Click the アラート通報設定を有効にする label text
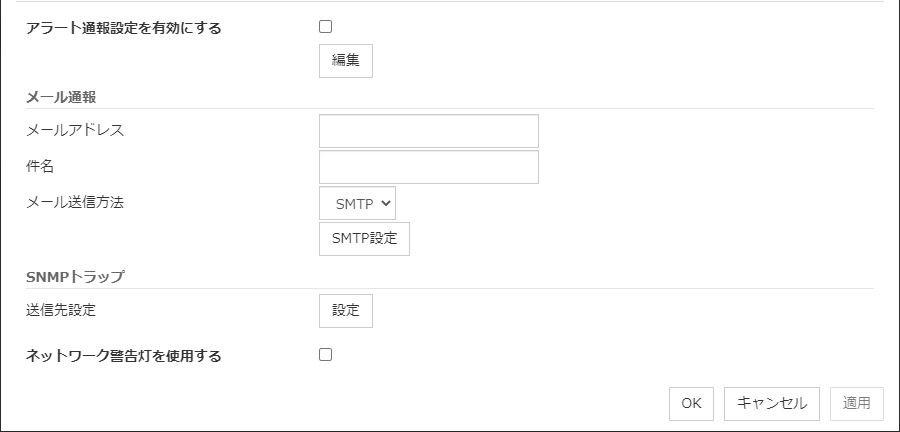 pyautogui.click(x=124, y=28)
